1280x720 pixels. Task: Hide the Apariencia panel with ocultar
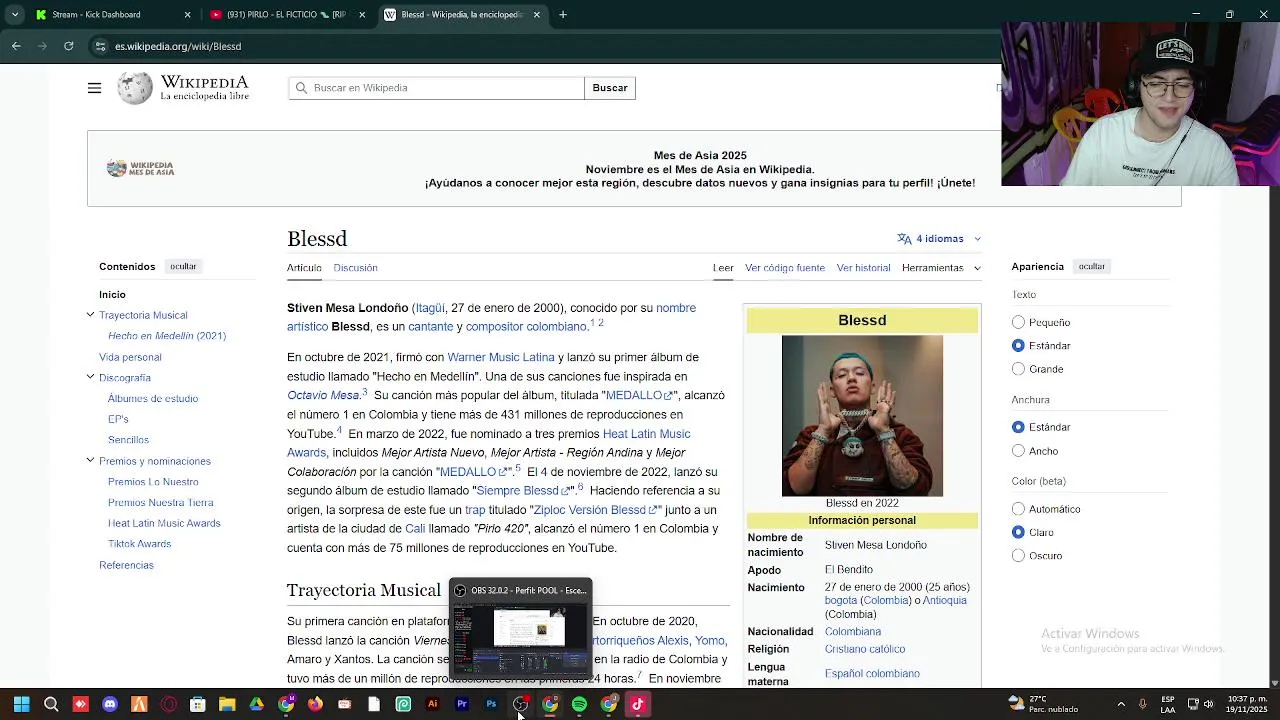pyautogui.click(x=1092, y=266)
